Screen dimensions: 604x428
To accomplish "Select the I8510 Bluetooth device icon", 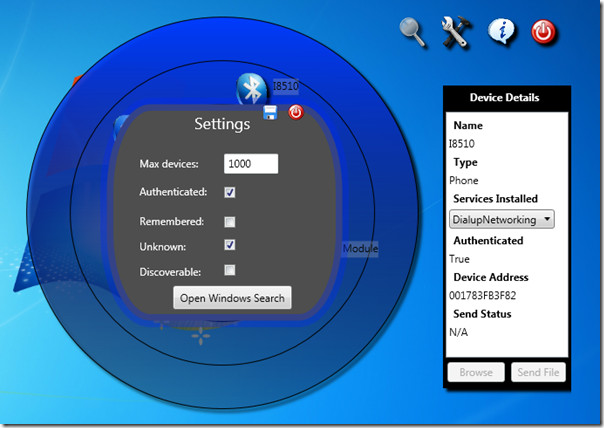I will [x=252, y=89].
